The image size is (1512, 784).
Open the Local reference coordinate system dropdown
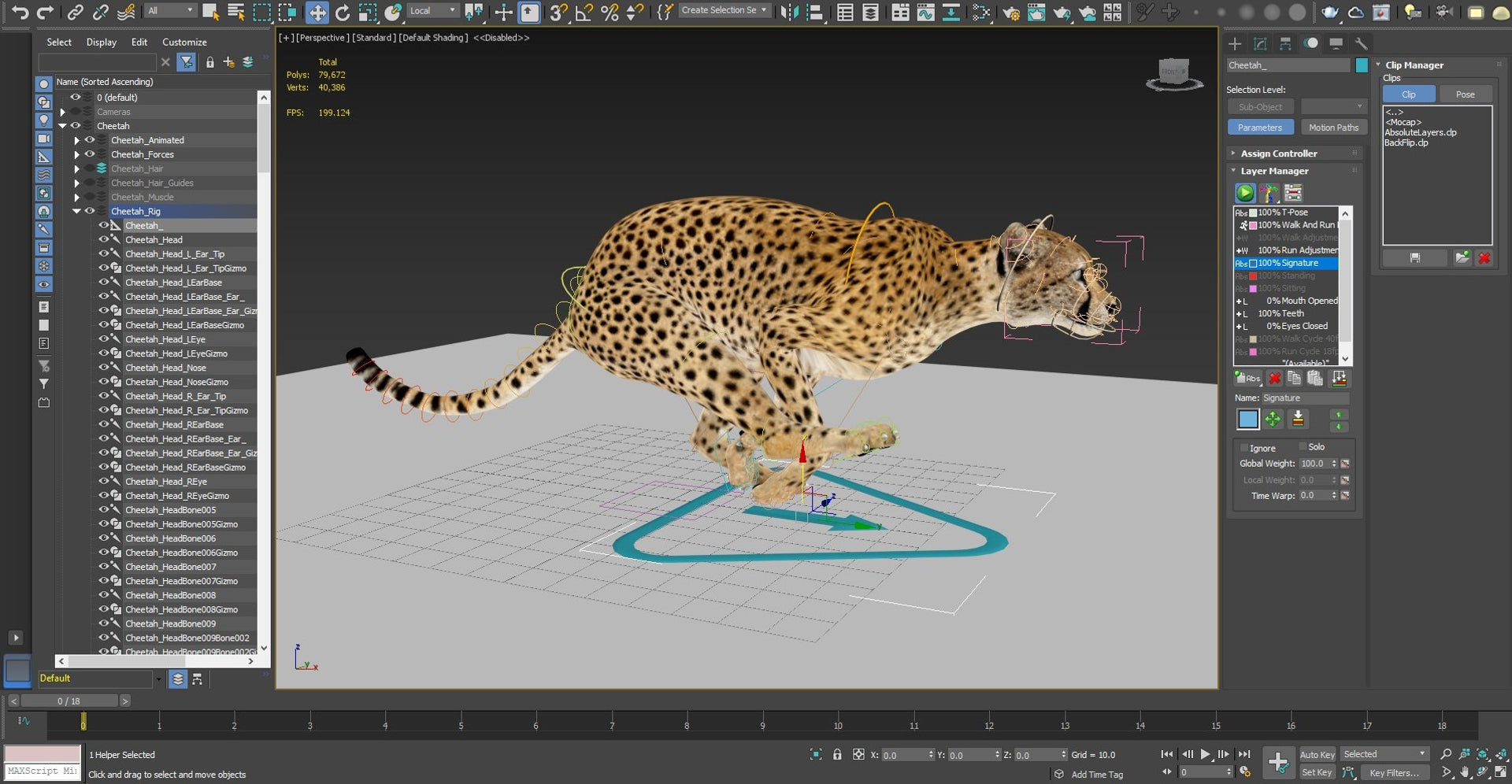pos(432,11)
